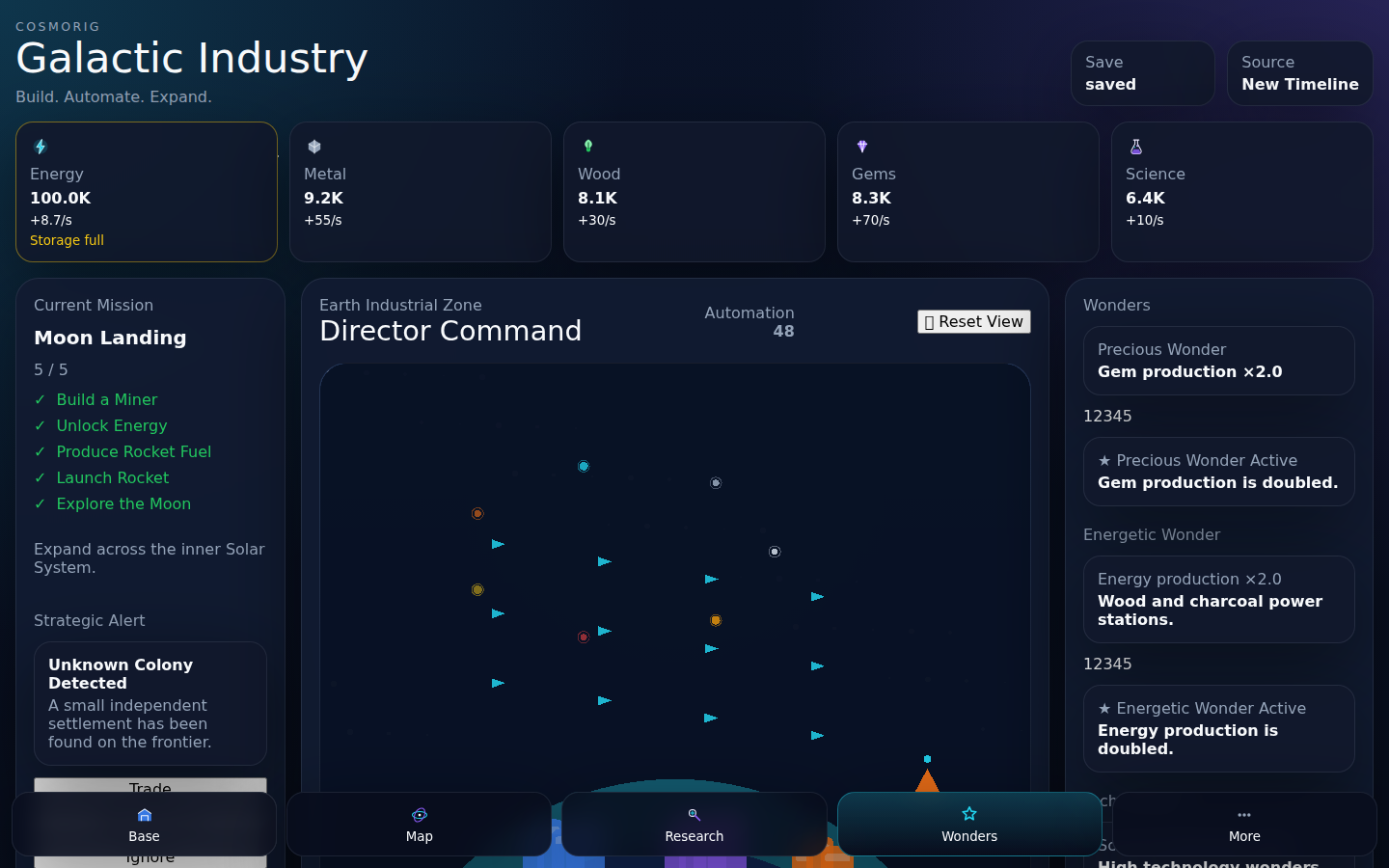Viewport: 1389px width, 868px height.
Task: Click "Expand across the inner Solar System."
Action: tap(150, 558)
